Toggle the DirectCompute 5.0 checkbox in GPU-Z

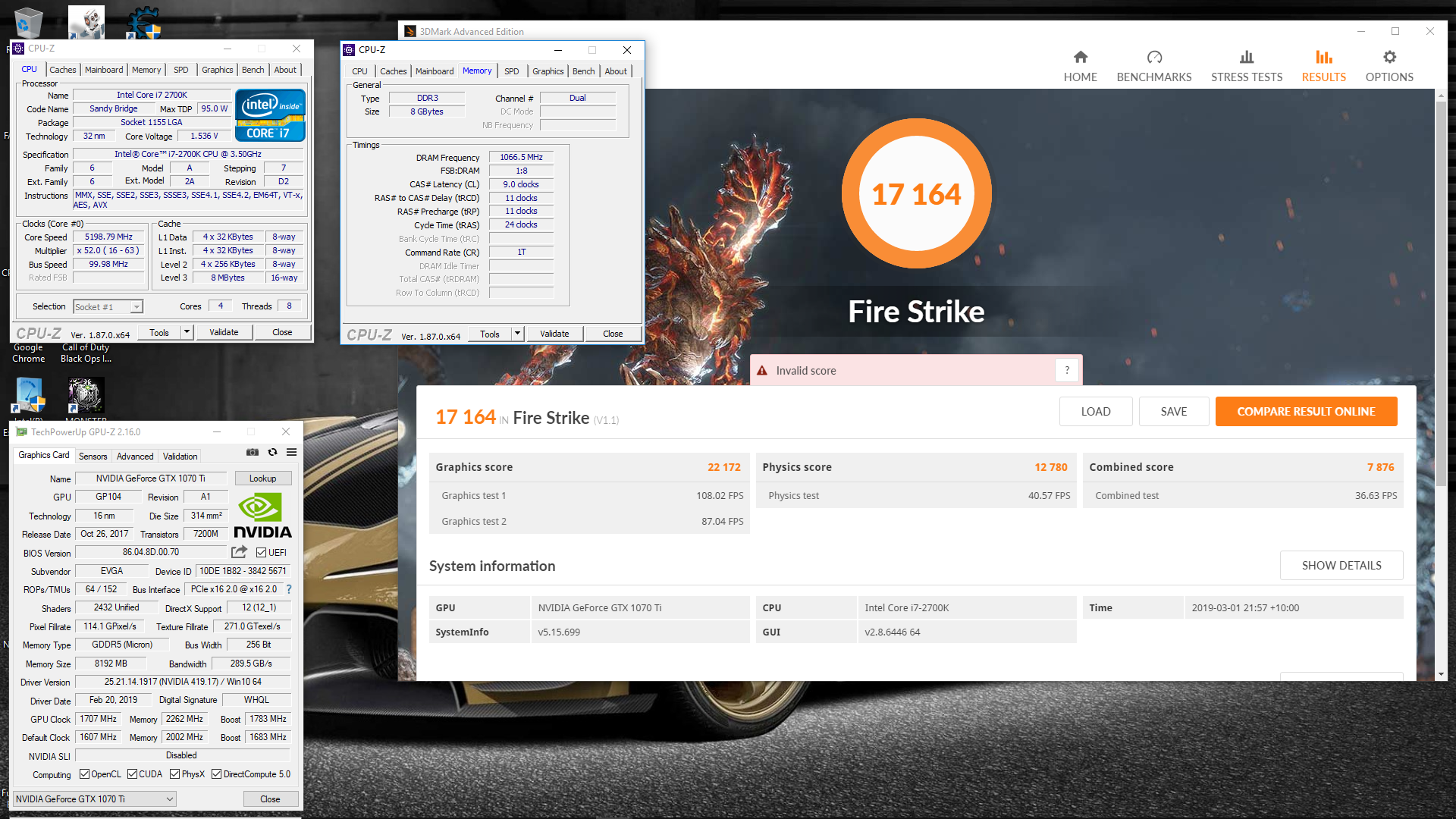point(216,774)
